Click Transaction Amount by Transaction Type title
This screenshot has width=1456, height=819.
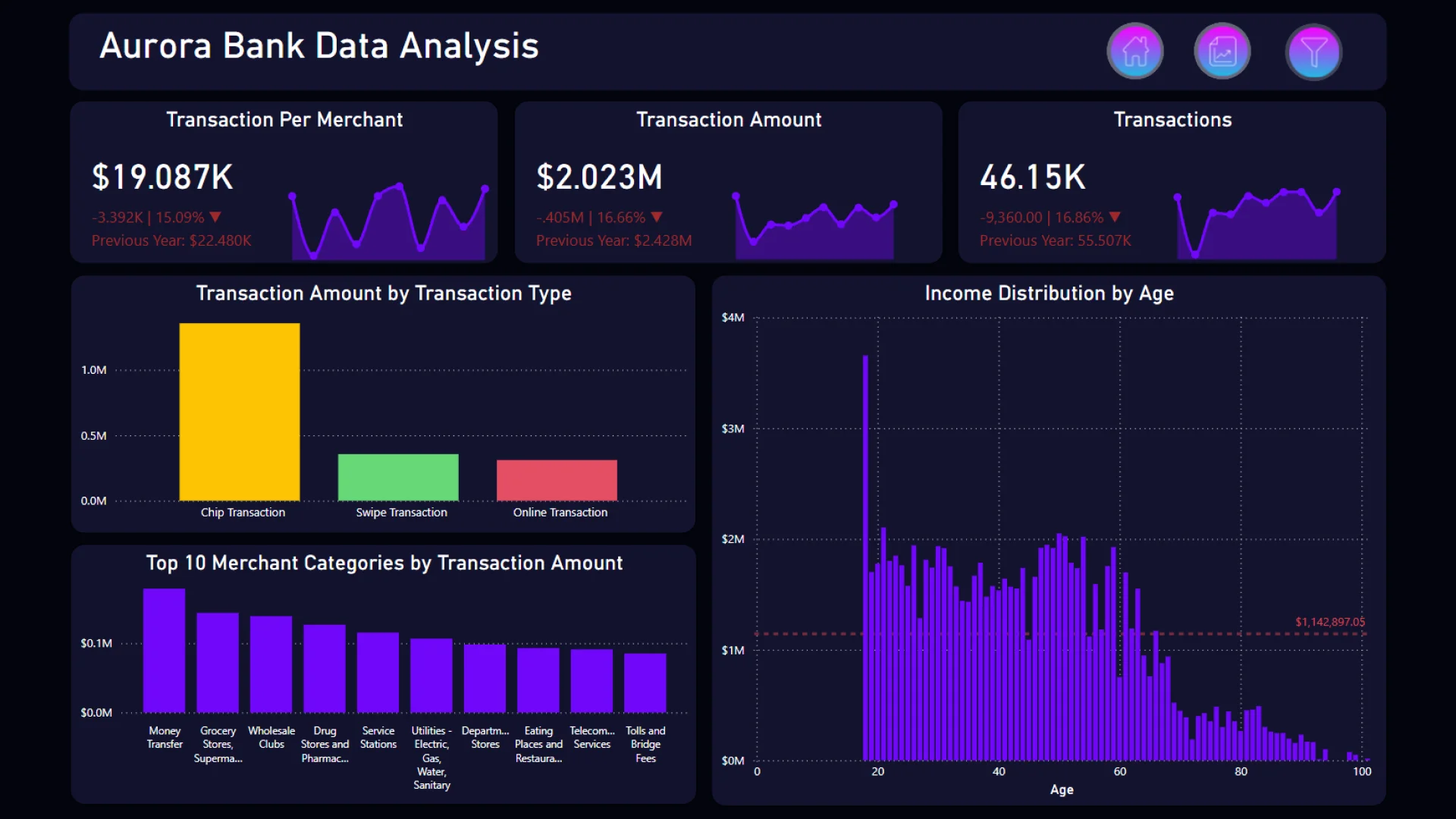384,293
